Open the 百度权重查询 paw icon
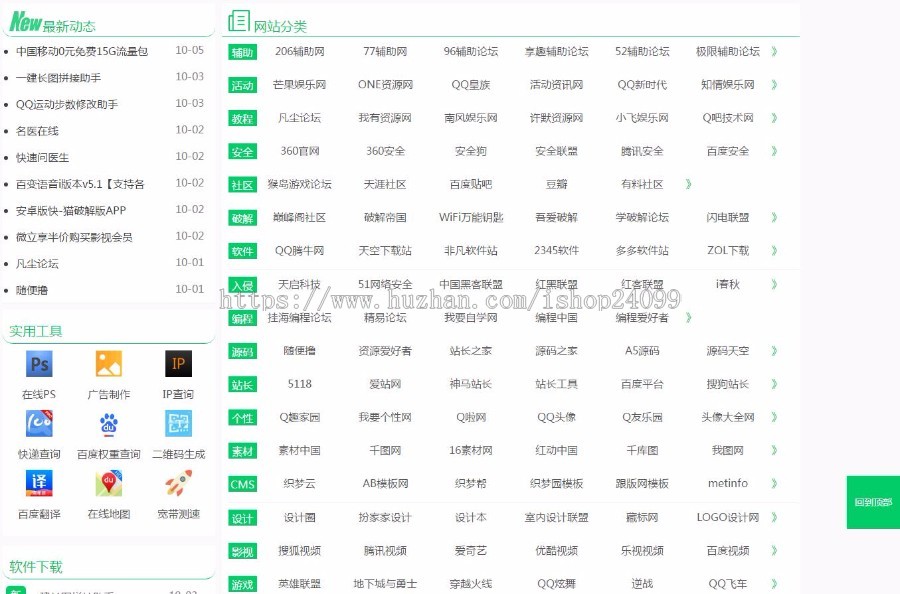 click(108, 424)
